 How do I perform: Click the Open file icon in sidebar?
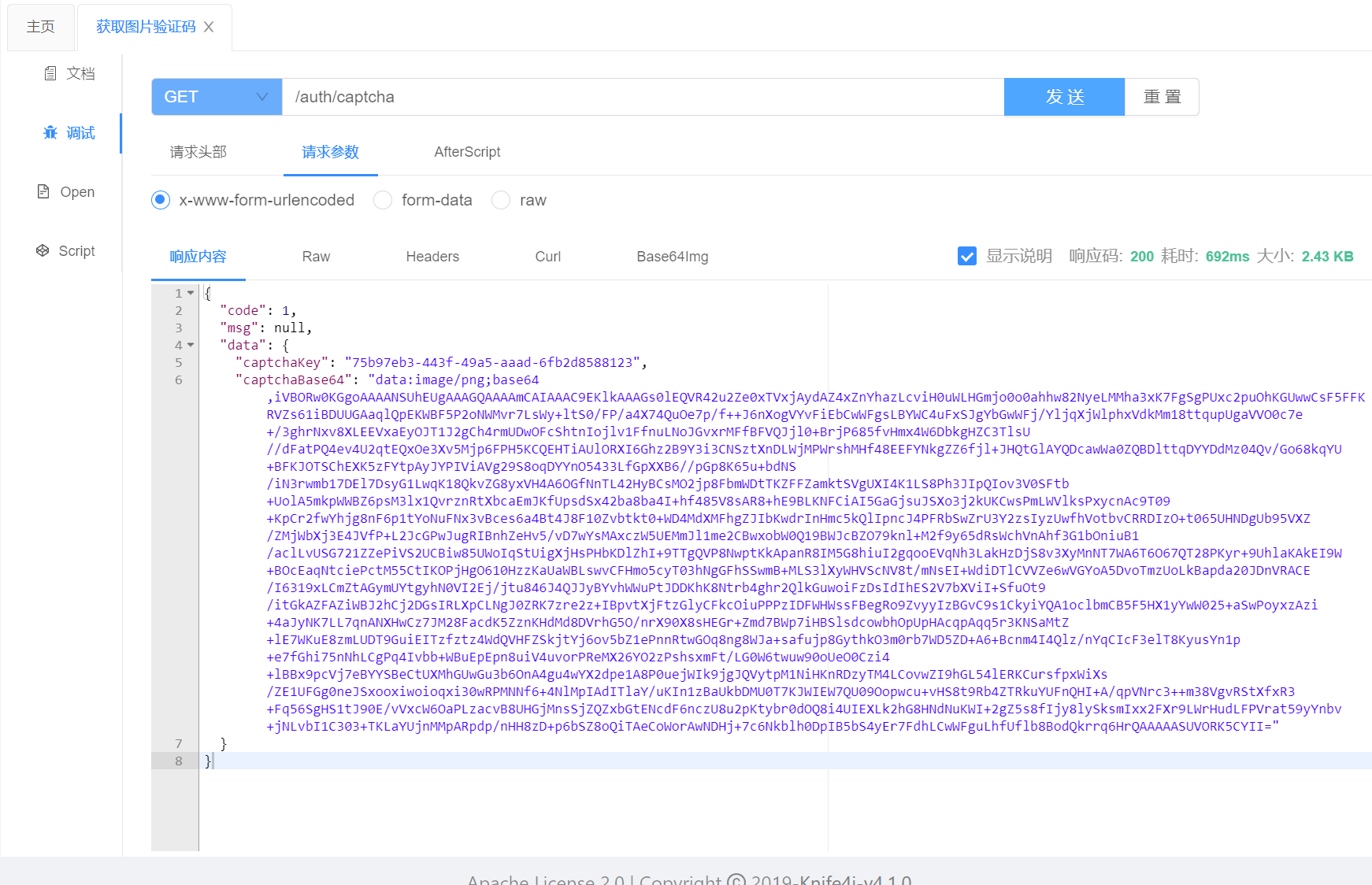(x=43, y=191)
